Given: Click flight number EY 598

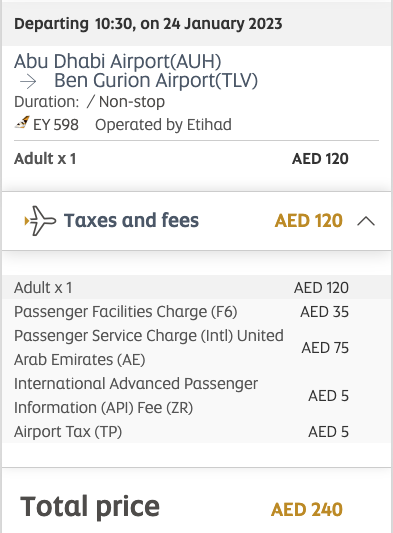Looking at the screenshot, I should click(x=56, y=124).
